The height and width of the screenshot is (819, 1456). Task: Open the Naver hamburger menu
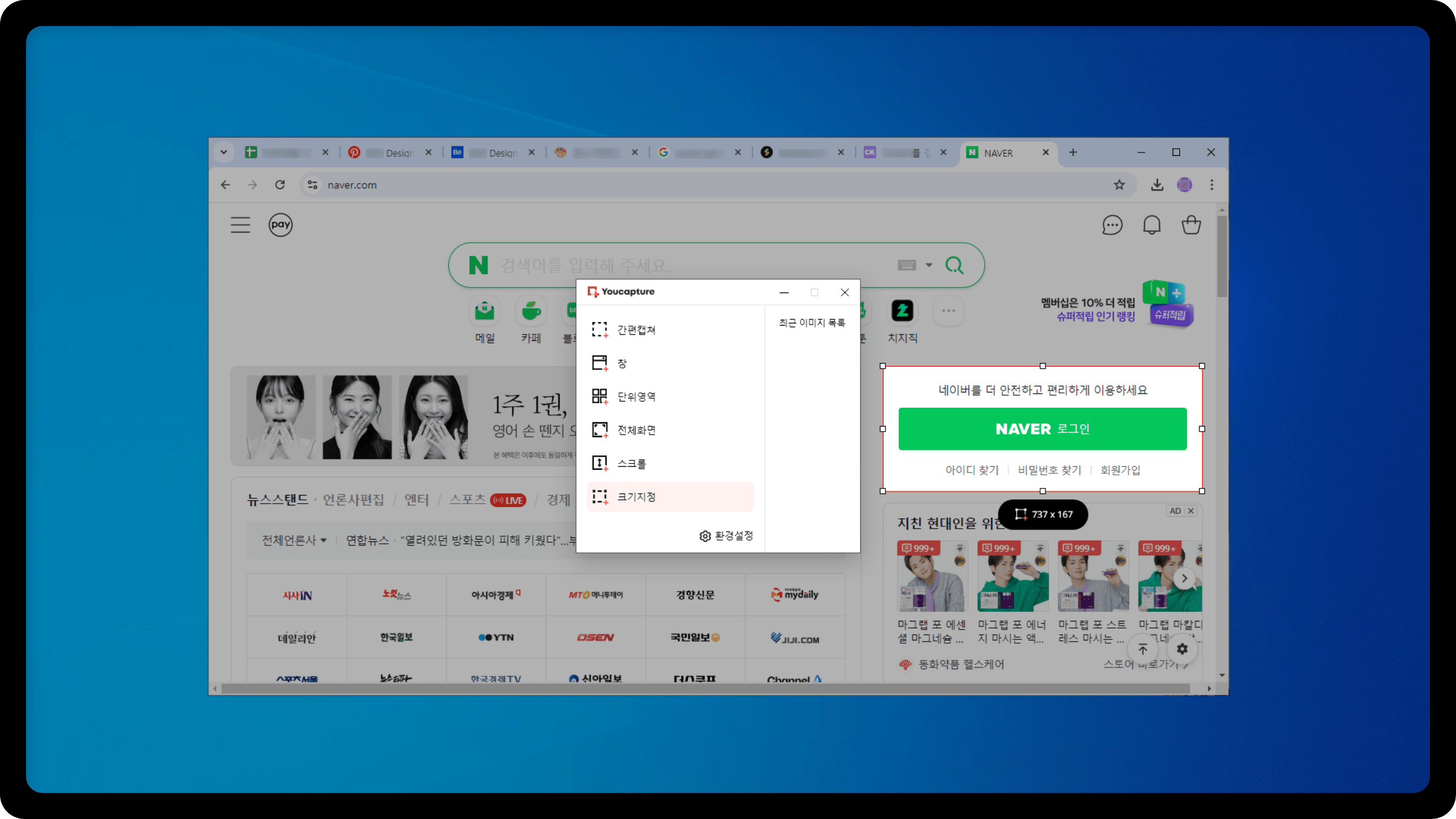240,225
